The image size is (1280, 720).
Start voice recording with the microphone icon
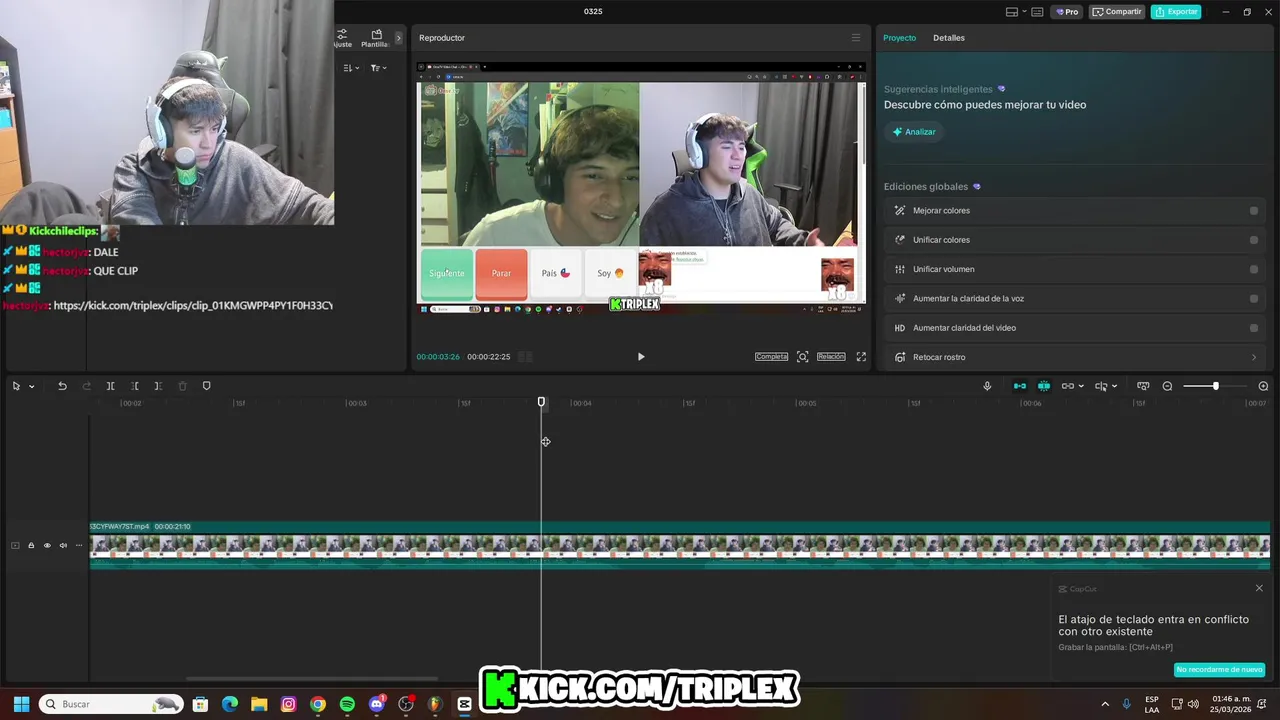(987, 386)
